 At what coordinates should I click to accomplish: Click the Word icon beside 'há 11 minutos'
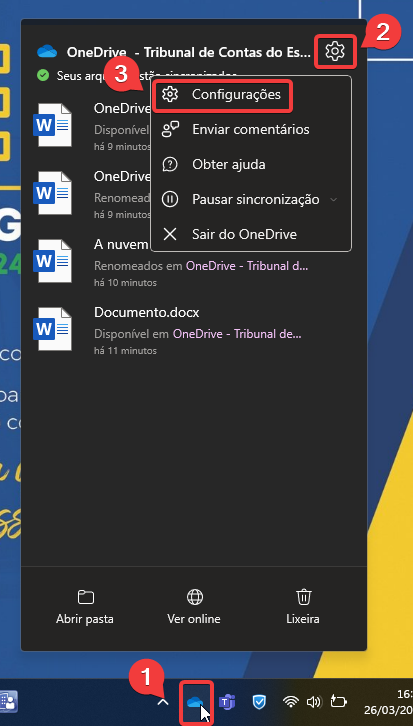pyautogui.click(x=52, y=329)
